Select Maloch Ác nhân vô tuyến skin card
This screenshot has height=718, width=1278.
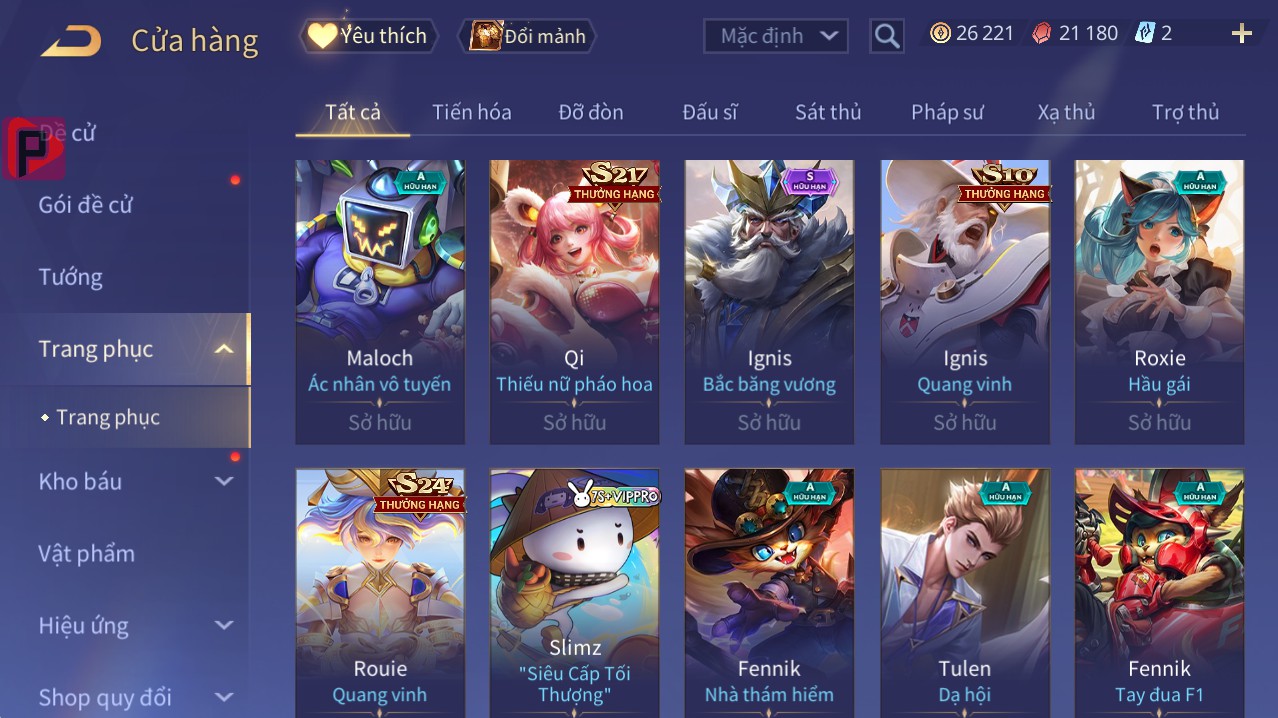(x=380, y=302)
